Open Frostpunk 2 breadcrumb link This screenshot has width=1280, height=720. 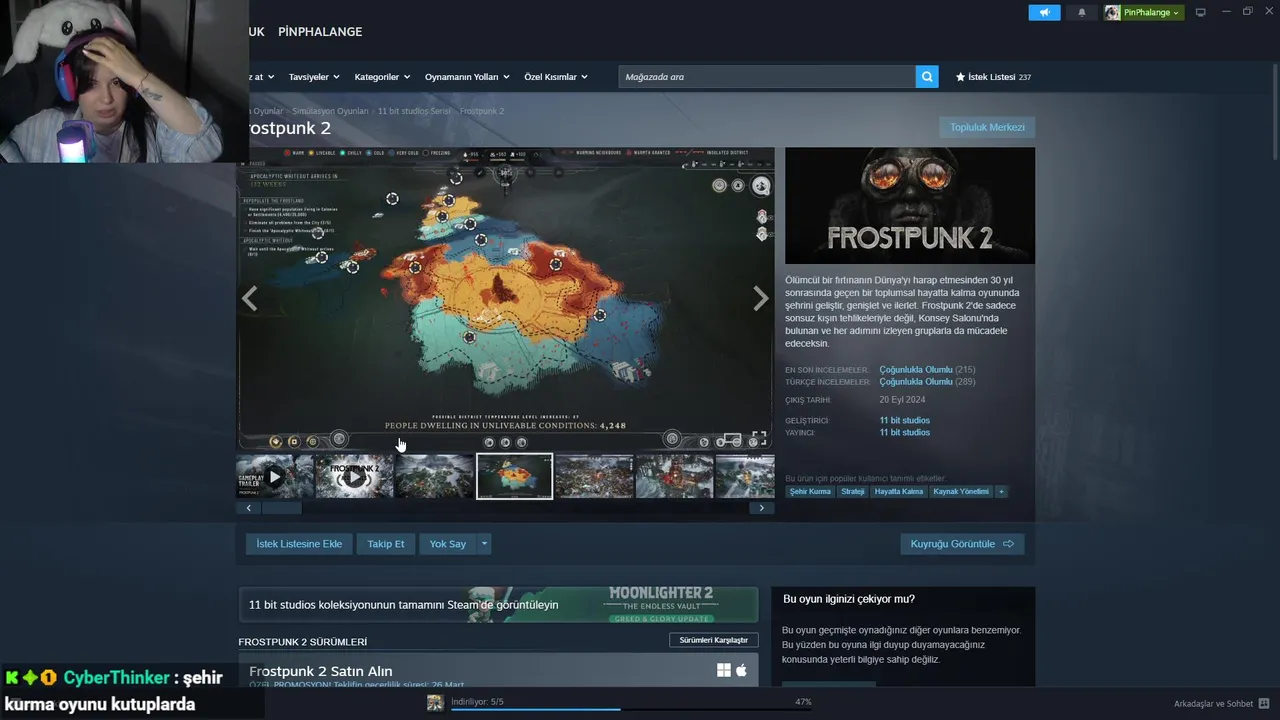point(482,111)
